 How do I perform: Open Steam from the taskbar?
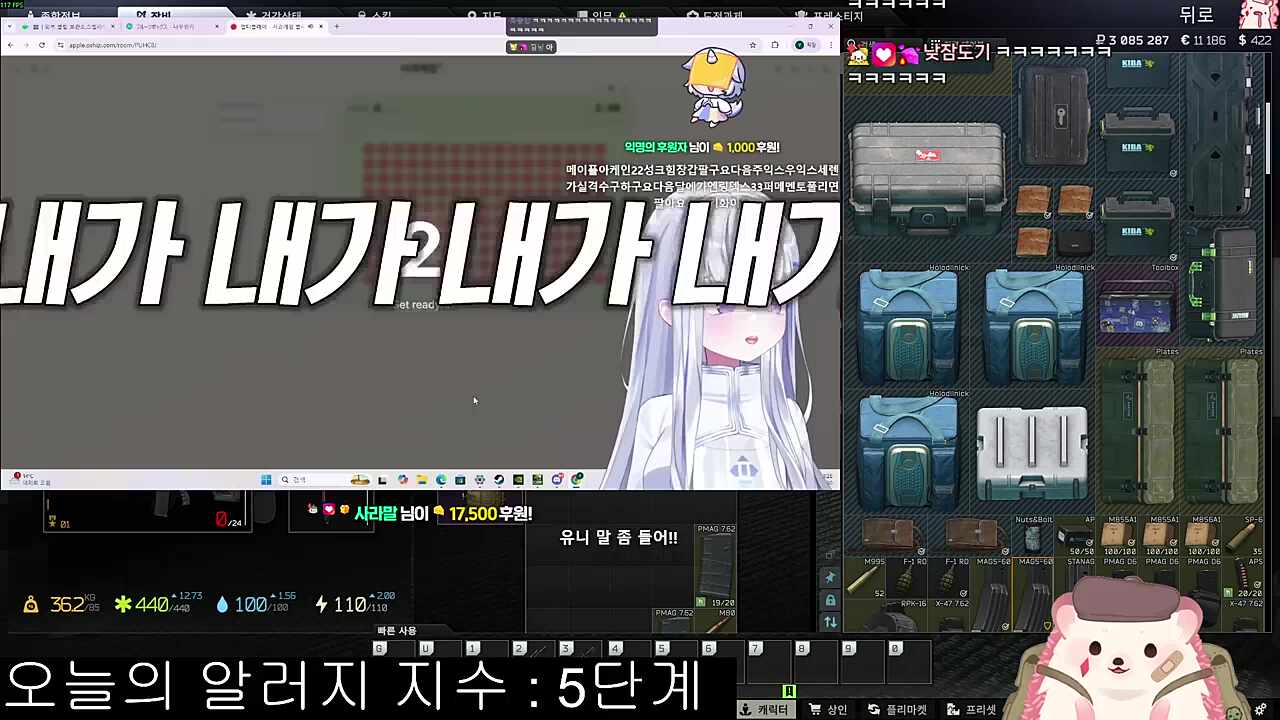tap(499, 480)
